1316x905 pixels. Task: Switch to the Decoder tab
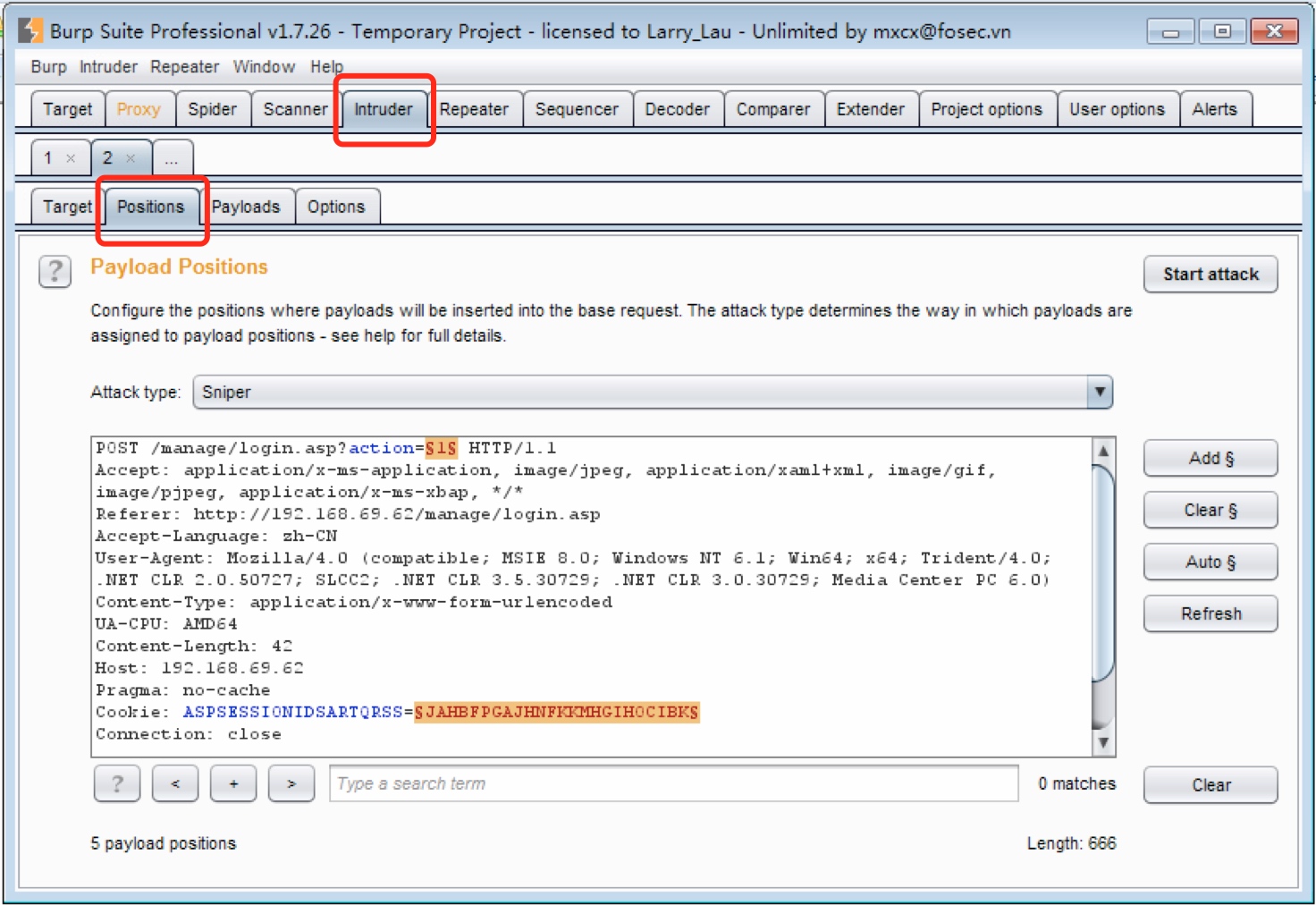coord(677,109)
